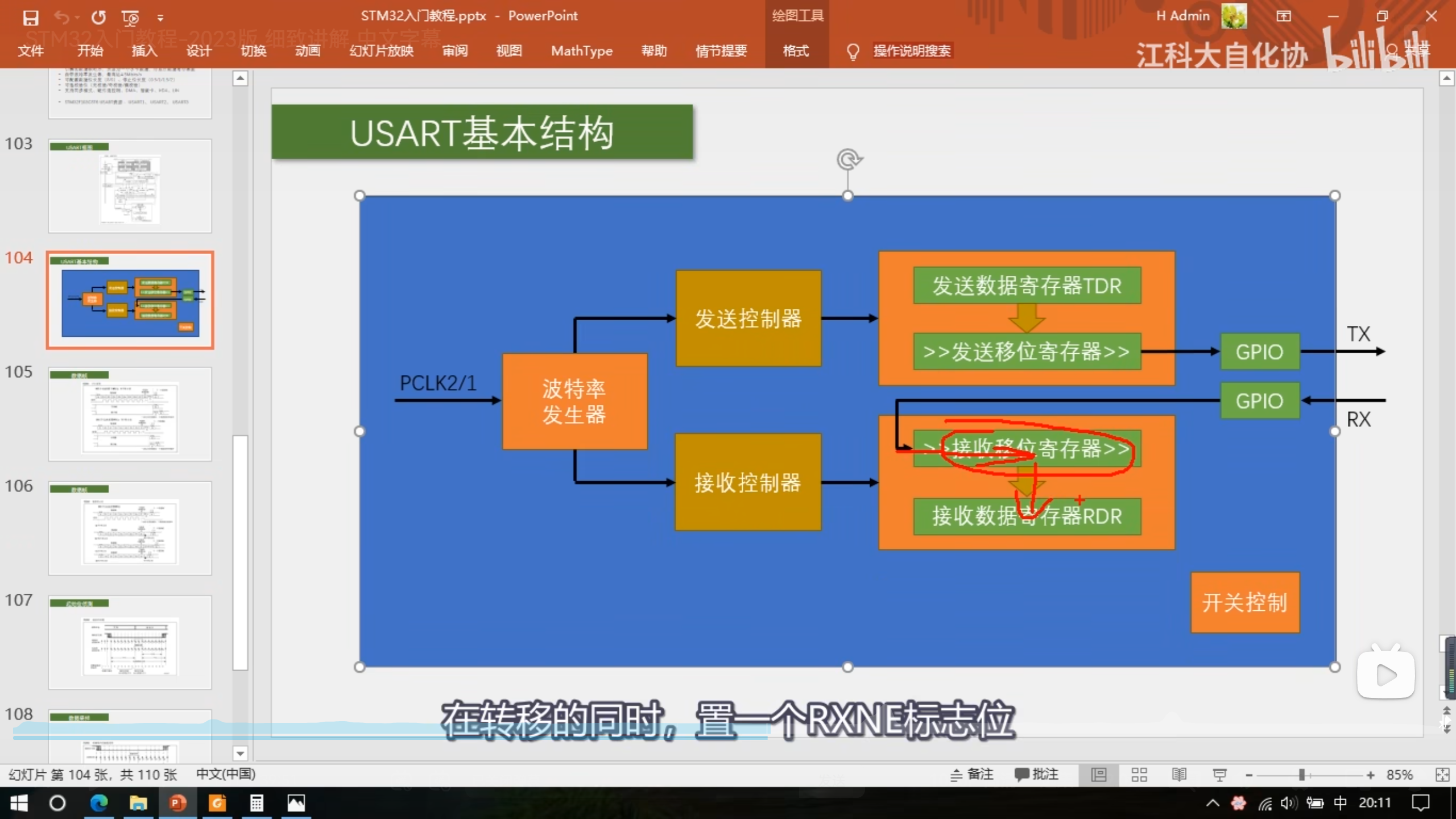Open PowerPoint from the Windows taskbar

pyautogui.click(x=177, y=803)
